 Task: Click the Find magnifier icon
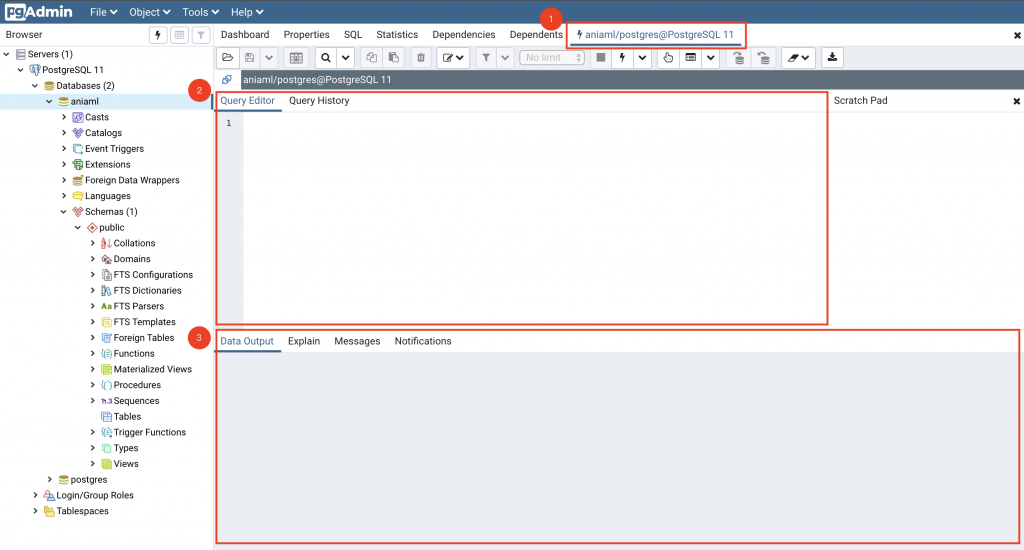tap(325, 57)
